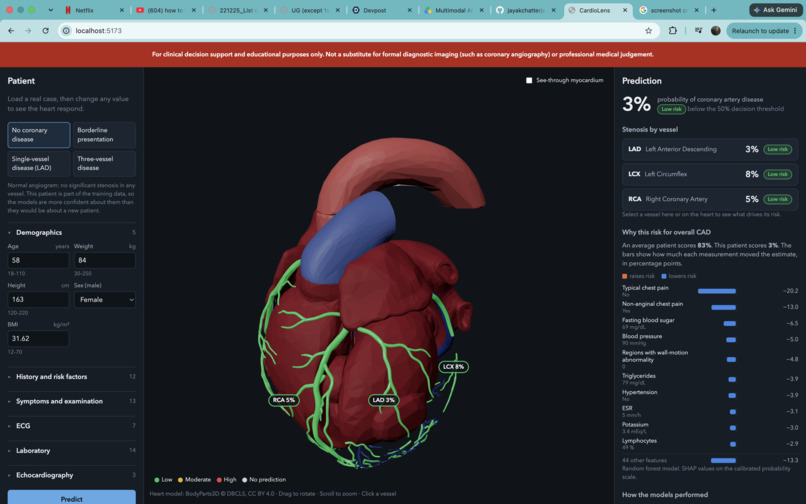The image size is (806, 504).
Task: Expand the Laboratory section
Action: [71, 451]
